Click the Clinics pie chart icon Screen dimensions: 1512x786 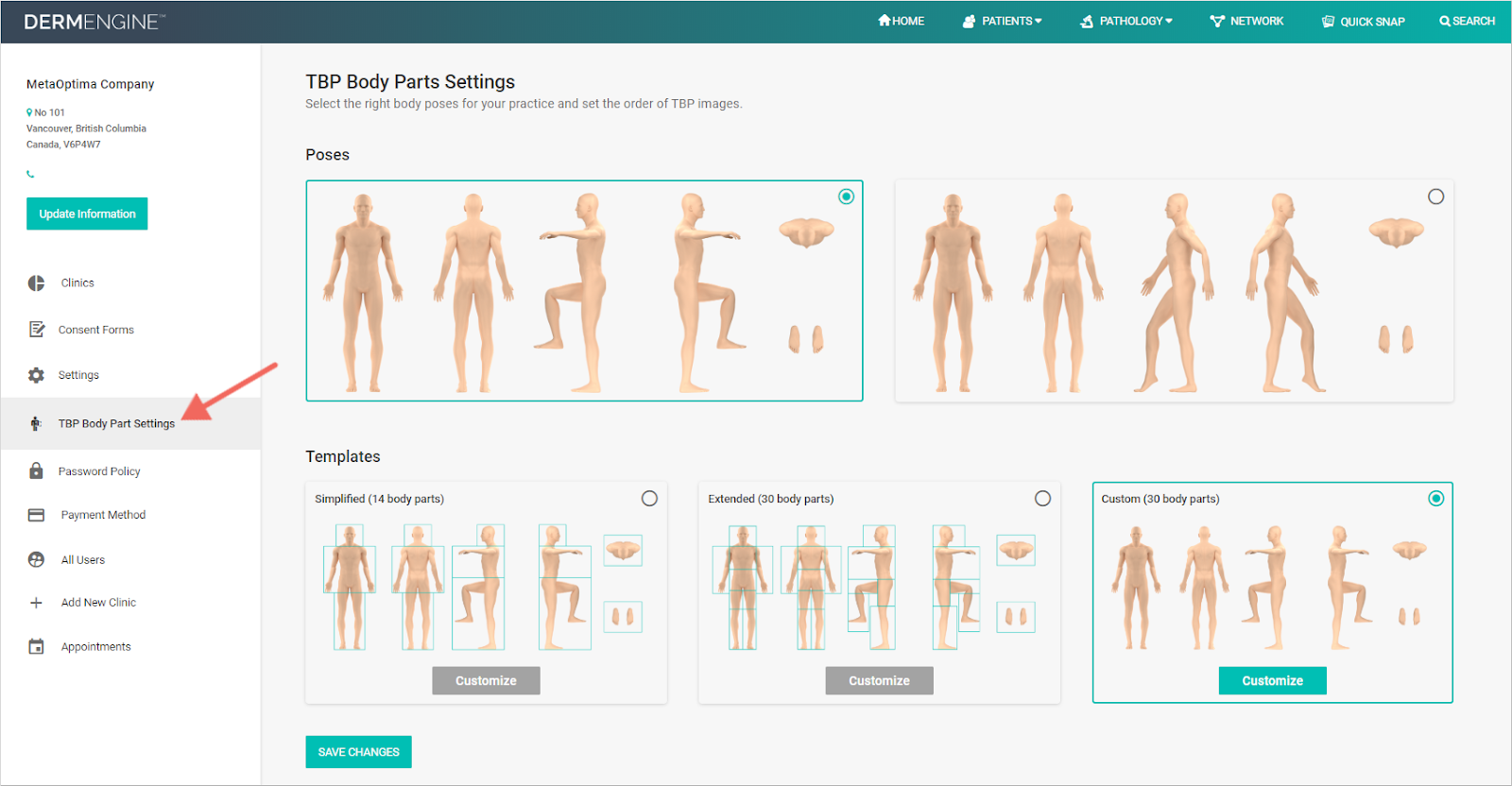pyautogui.click(x=36, y=283)
